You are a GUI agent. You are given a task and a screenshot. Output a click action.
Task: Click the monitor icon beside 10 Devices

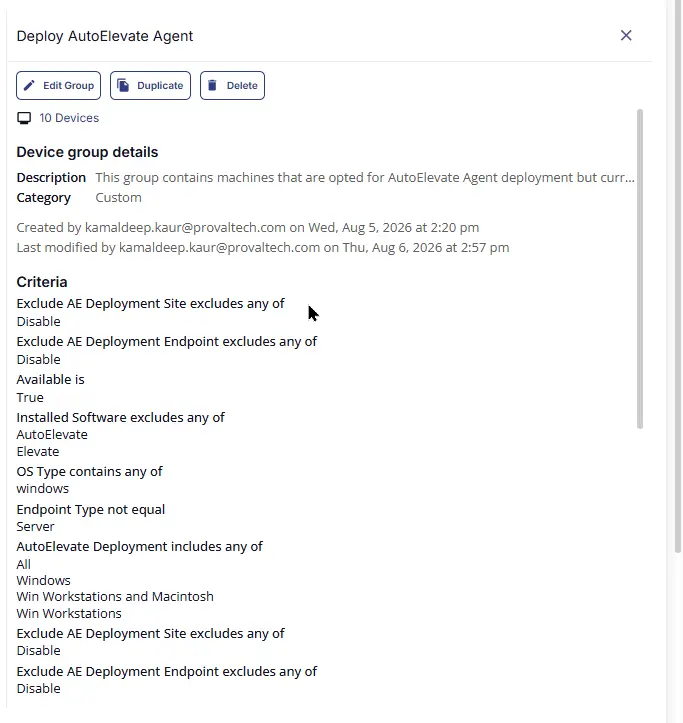(24, 119)
